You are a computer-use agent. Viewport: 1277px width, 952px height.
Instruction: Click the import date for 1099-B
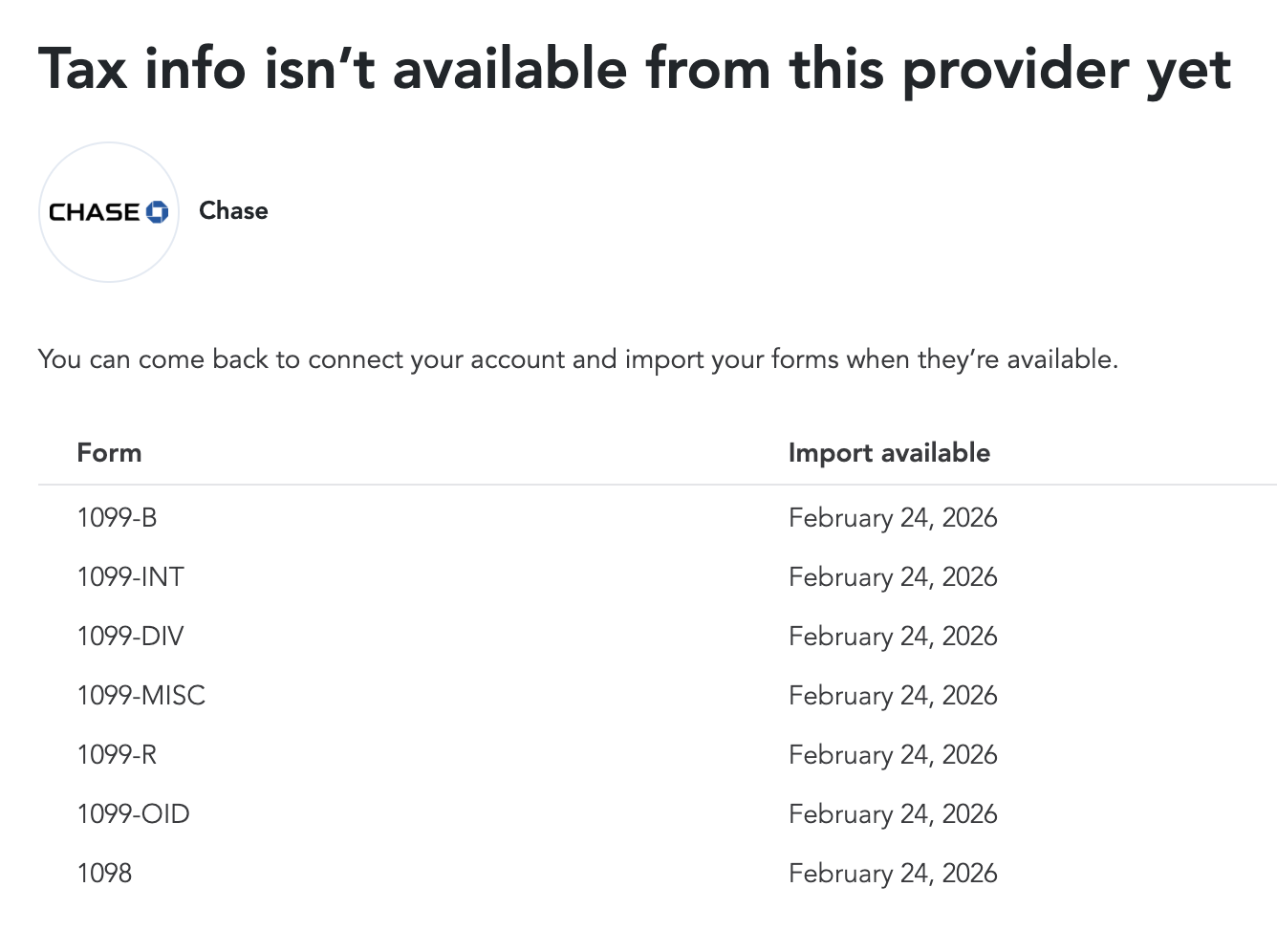tap(892, 518)
